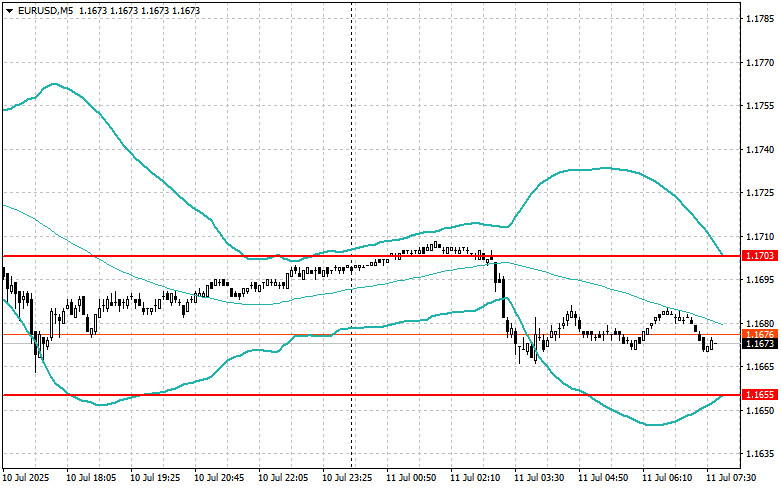Viewport: 781px width, 489px height.
Task: Click the 11 Jul 02:10 time label
Action: [475, 478]
